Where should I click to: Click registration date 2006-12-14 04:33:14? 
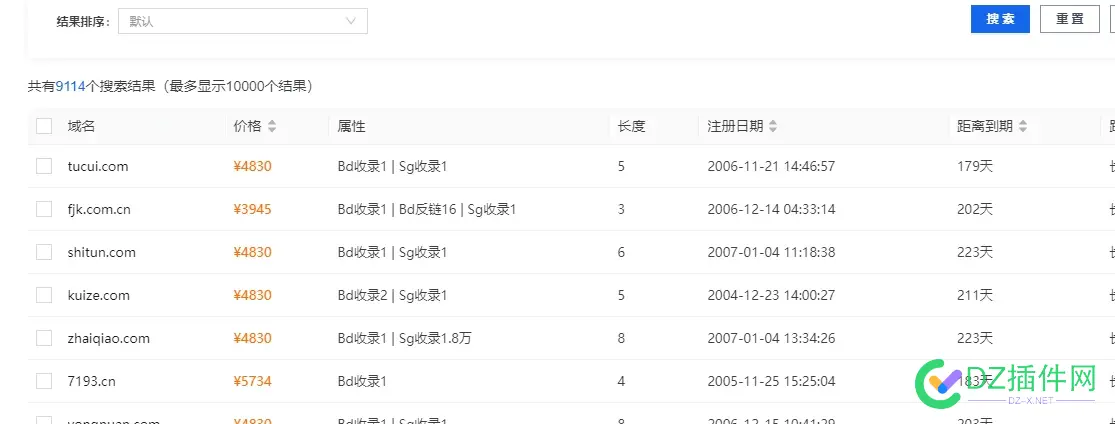[x=772, y=209]
